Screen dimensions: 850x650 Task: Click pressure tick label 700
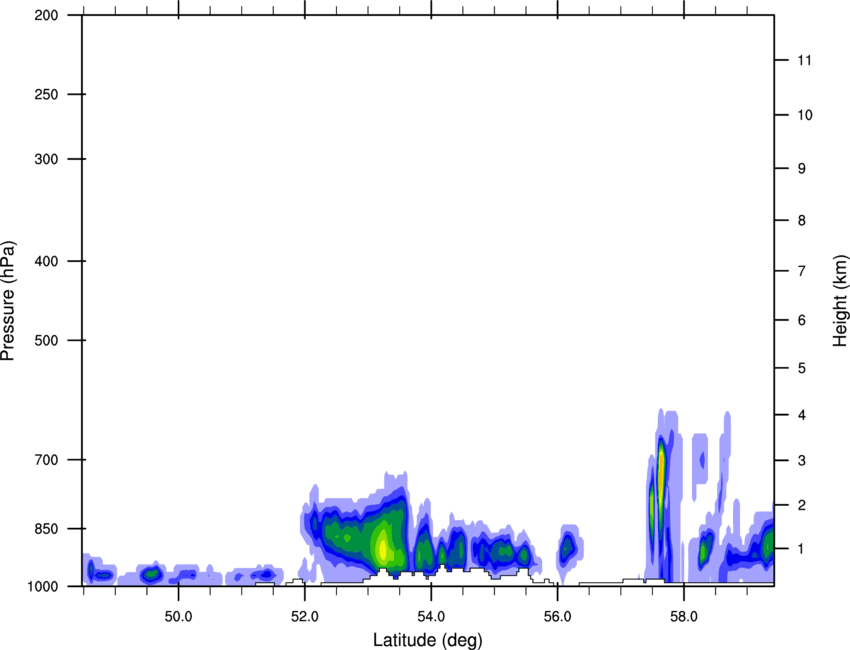coord(46,459)
